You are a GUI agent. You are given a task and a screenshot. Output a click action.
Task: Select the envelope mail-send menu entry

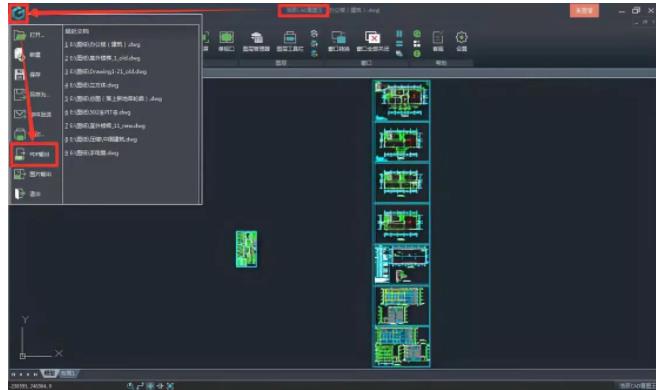coord(33,114)
